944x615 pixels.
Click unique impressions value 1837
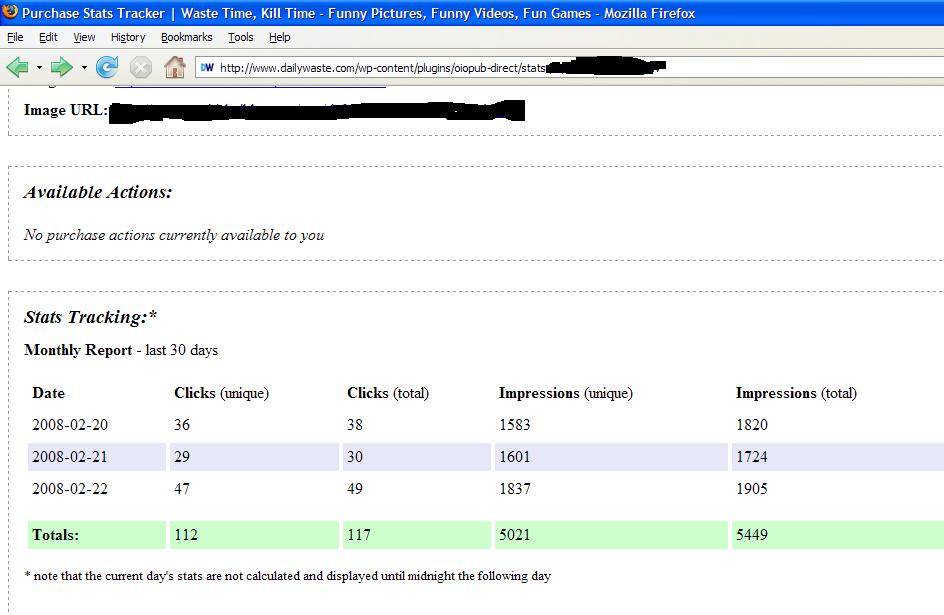[x=515, y=489]
